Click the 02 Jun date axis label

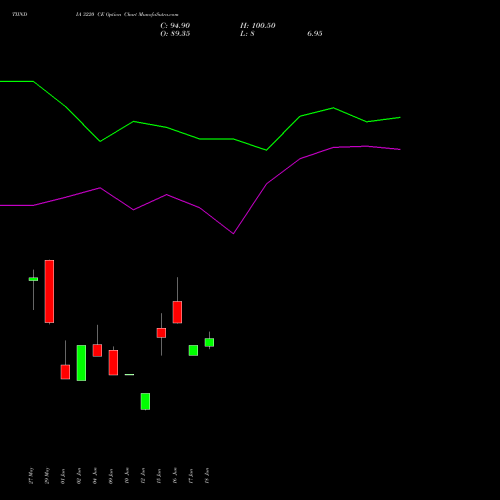point(79,476)
